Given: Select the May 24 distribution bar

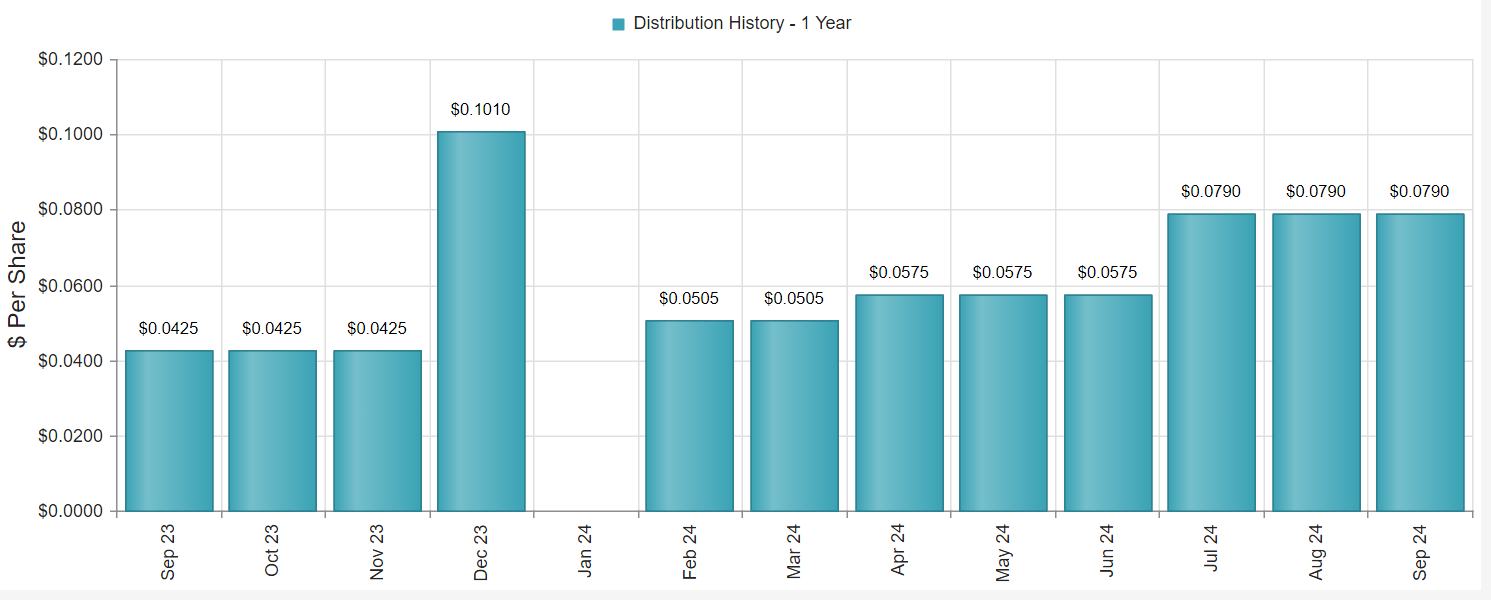Looking at the screenshot, I should click(x=1003, y=403).
